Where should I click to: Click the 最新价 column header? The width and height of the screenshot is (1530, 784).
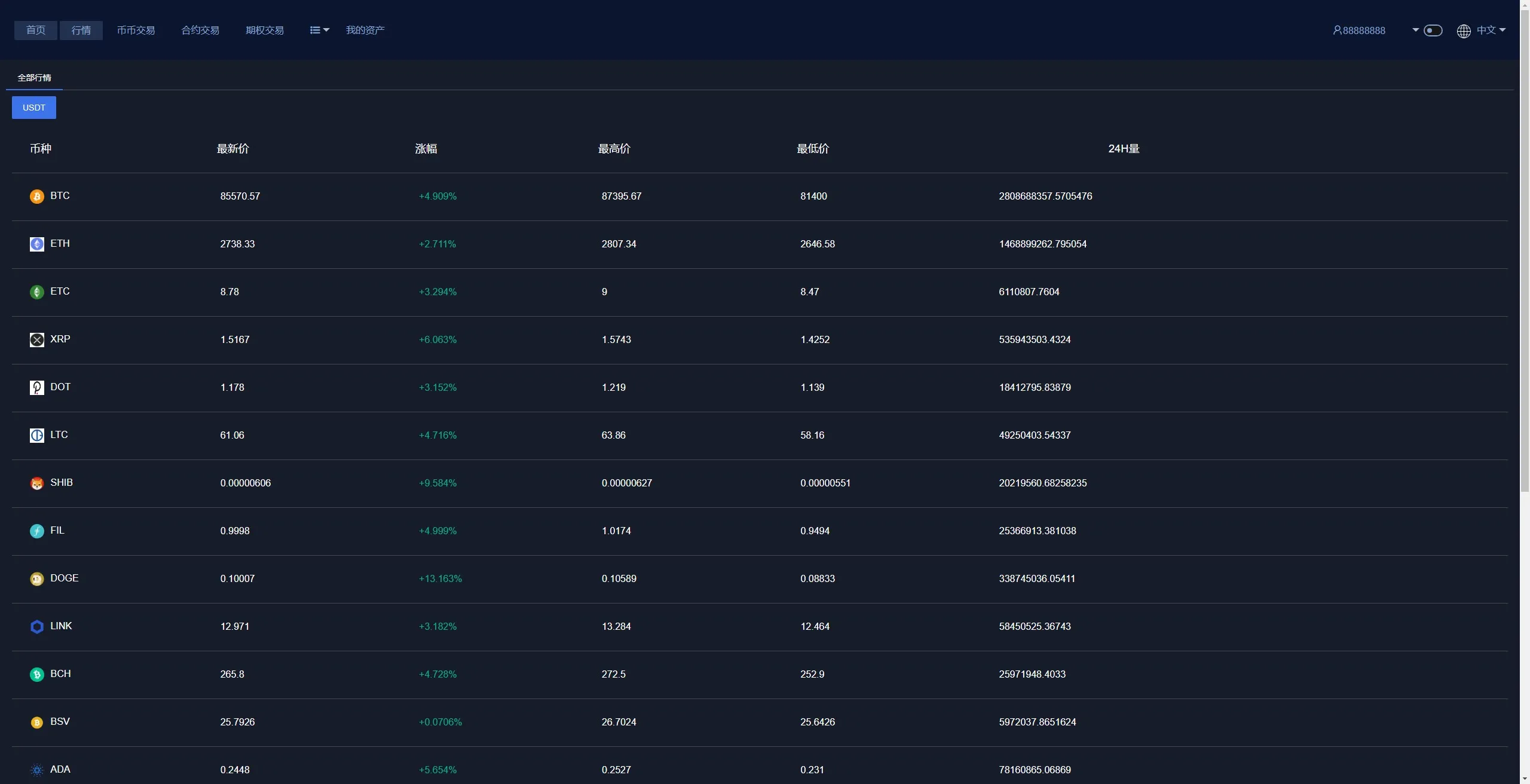click(233, 149)
